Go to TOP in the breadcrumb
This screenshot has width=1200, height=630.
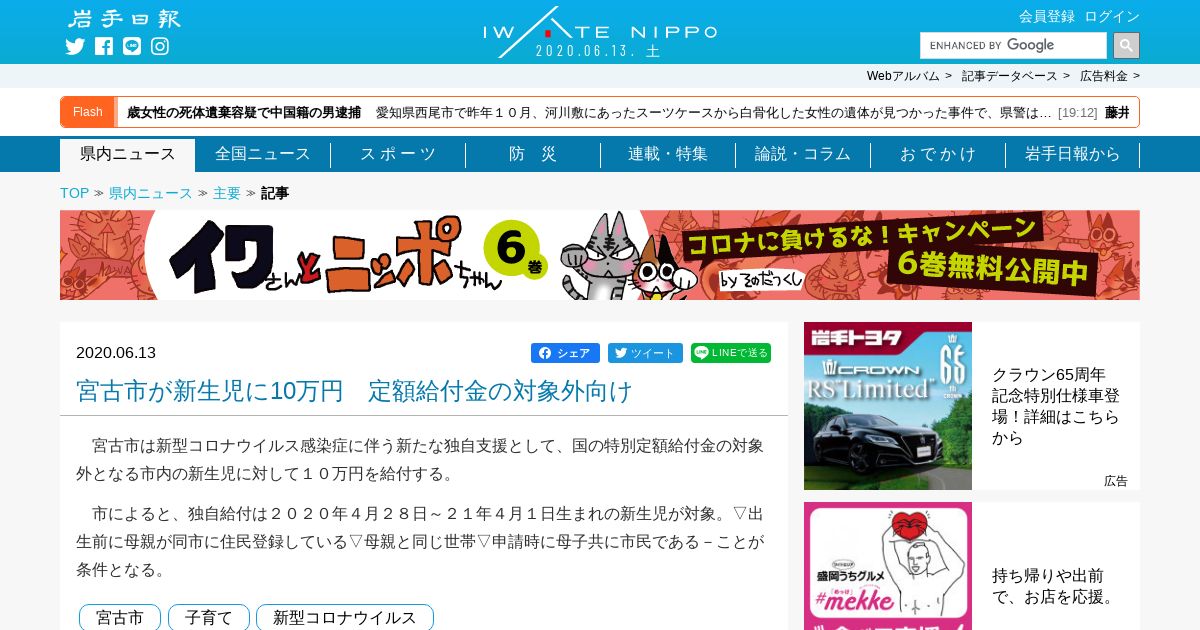[x=74, y=193]
